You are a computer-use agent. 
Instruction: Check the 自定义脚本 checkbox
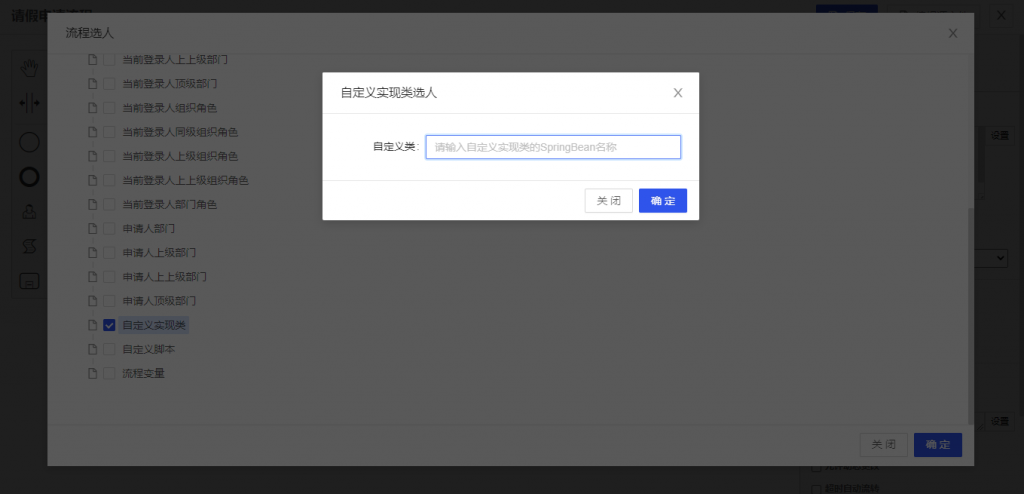click(110, 349)
